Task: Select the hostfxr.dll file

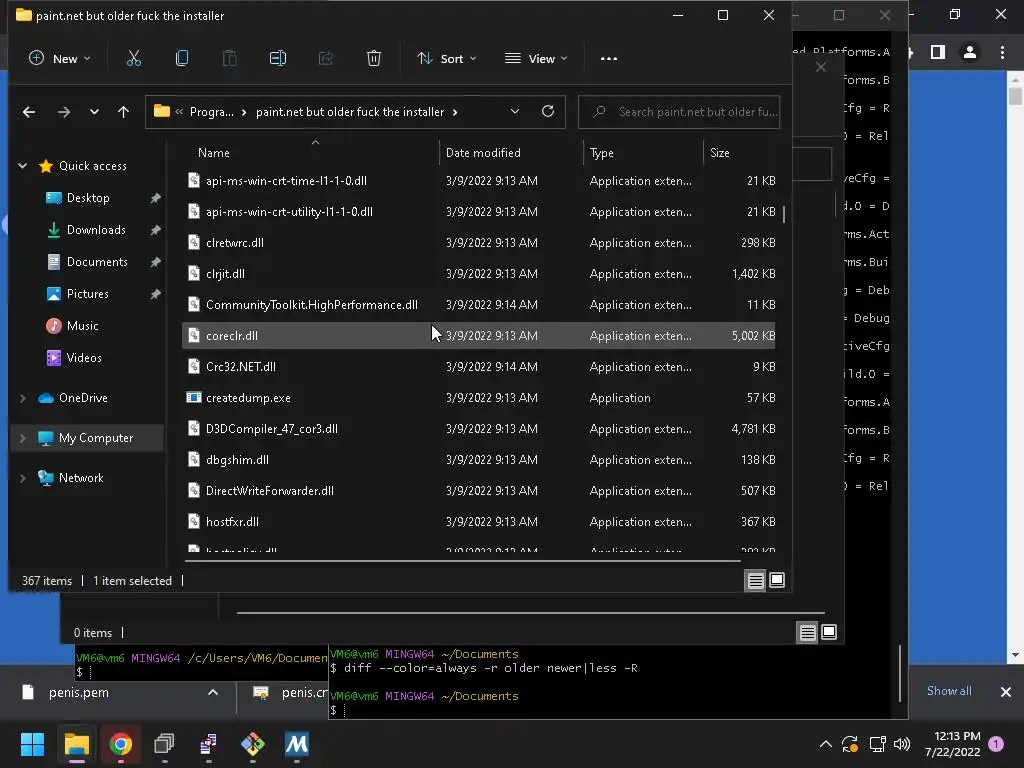Action: point(479,522)
